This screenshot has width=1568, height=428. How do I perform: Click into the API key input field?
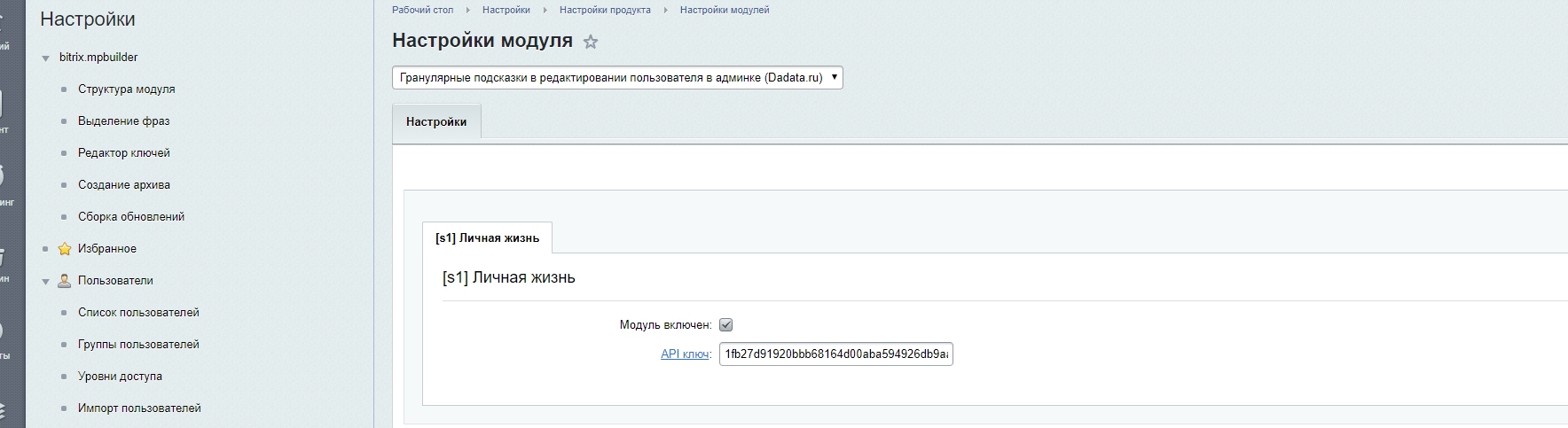835,354
